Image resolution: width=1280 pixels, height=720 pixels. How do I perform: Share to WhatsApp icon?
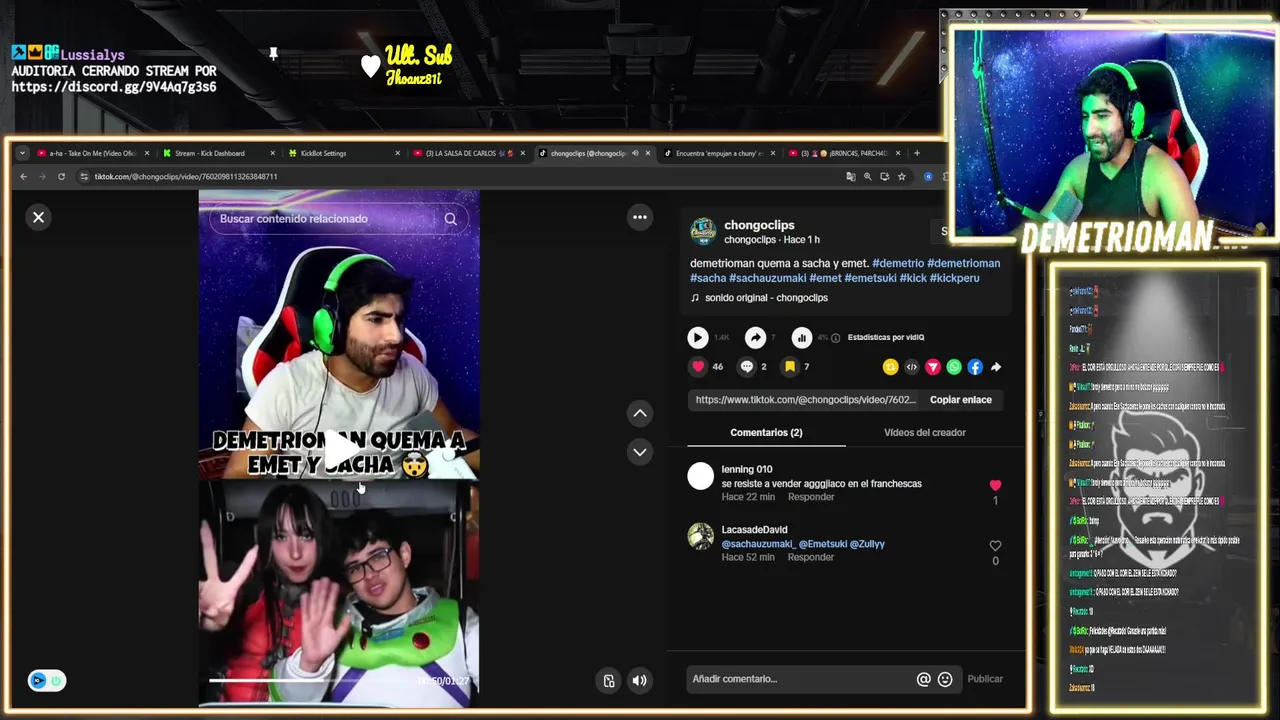[x=954, y=367]
